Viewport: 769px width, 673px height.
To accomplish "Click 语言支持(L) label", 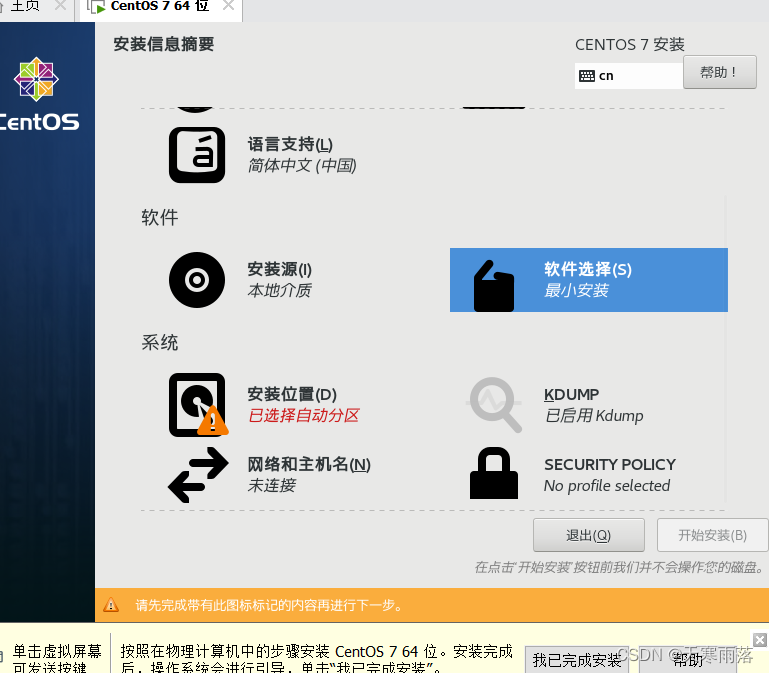I will [290, 145].
